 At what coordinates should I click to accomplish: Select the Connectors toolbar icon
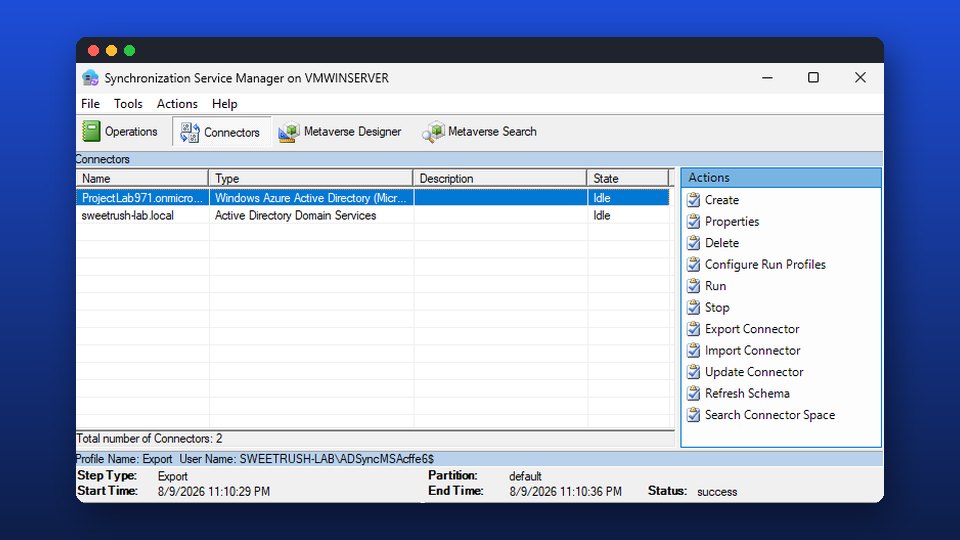[x=190, y=132]
